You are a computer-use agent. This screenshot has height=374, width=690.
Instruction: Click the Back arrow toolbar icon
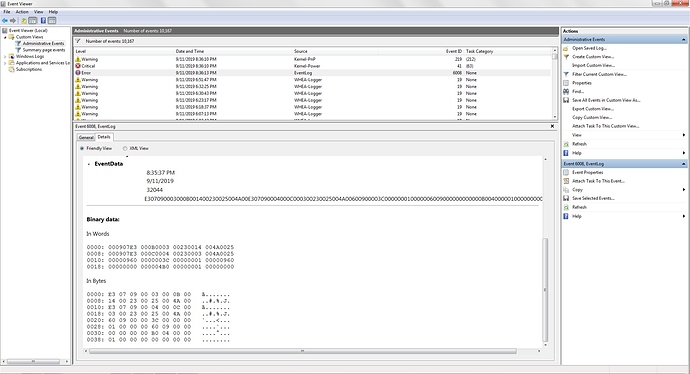pyautogui.click(x=5, y=20)
